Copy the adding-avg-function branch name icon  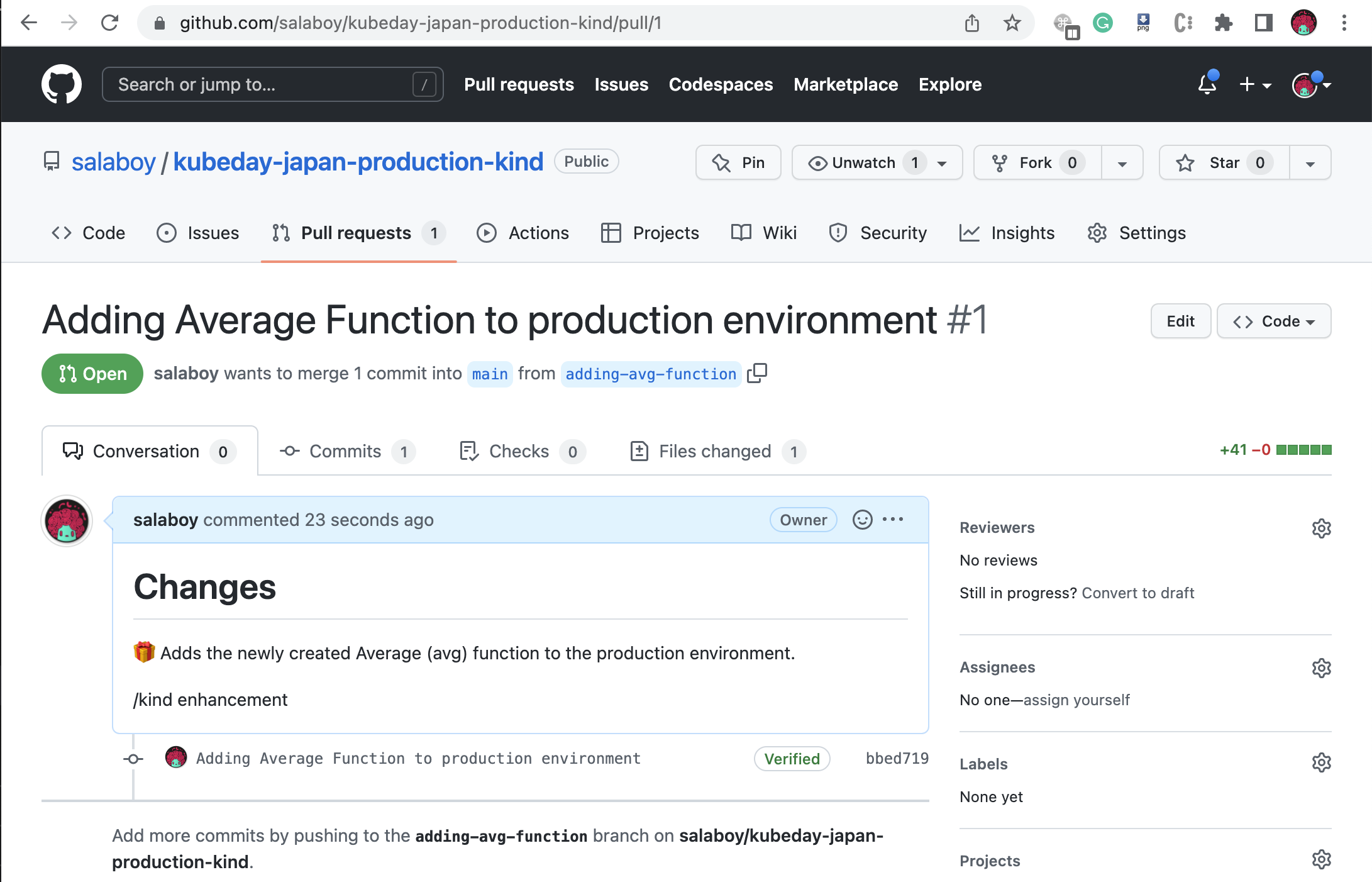[x=757, y=373]
